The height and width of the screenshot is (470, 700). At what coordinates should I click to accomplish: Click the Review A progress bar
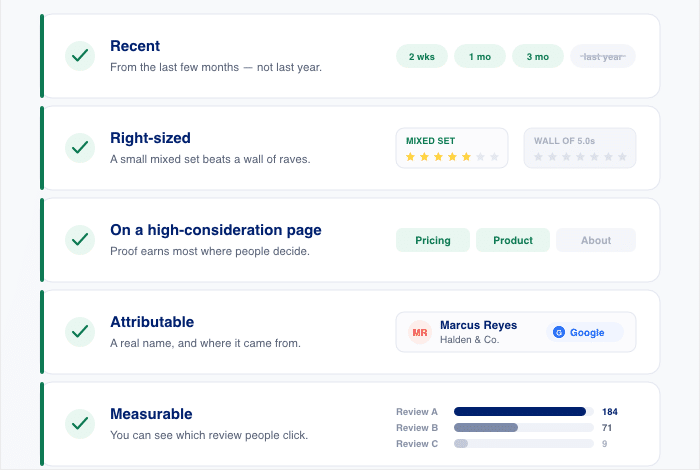pyautogui.click(x=524, y=412)
